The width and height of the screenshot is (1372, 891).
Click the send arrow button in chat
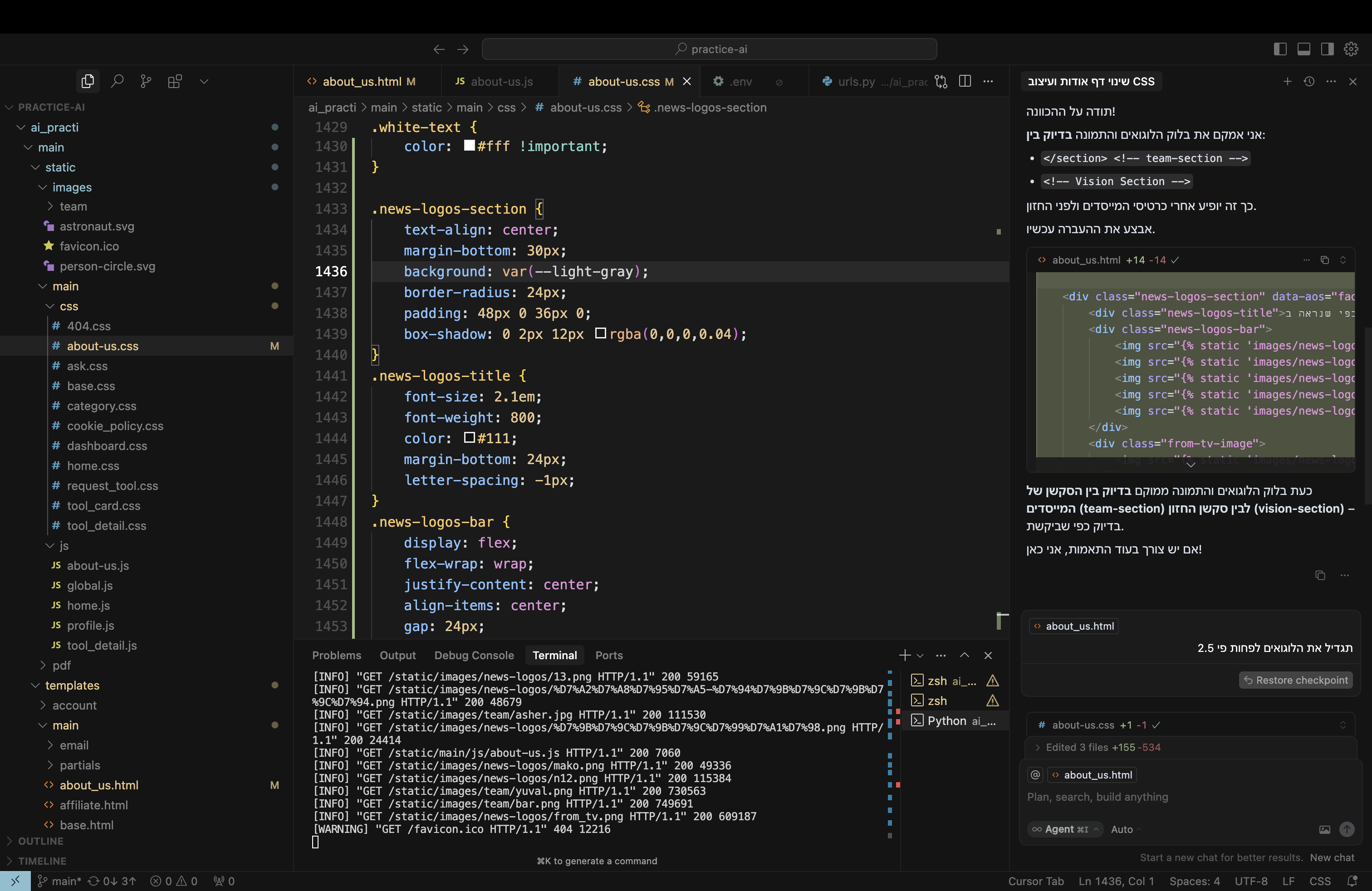(x=1347, y=829)
